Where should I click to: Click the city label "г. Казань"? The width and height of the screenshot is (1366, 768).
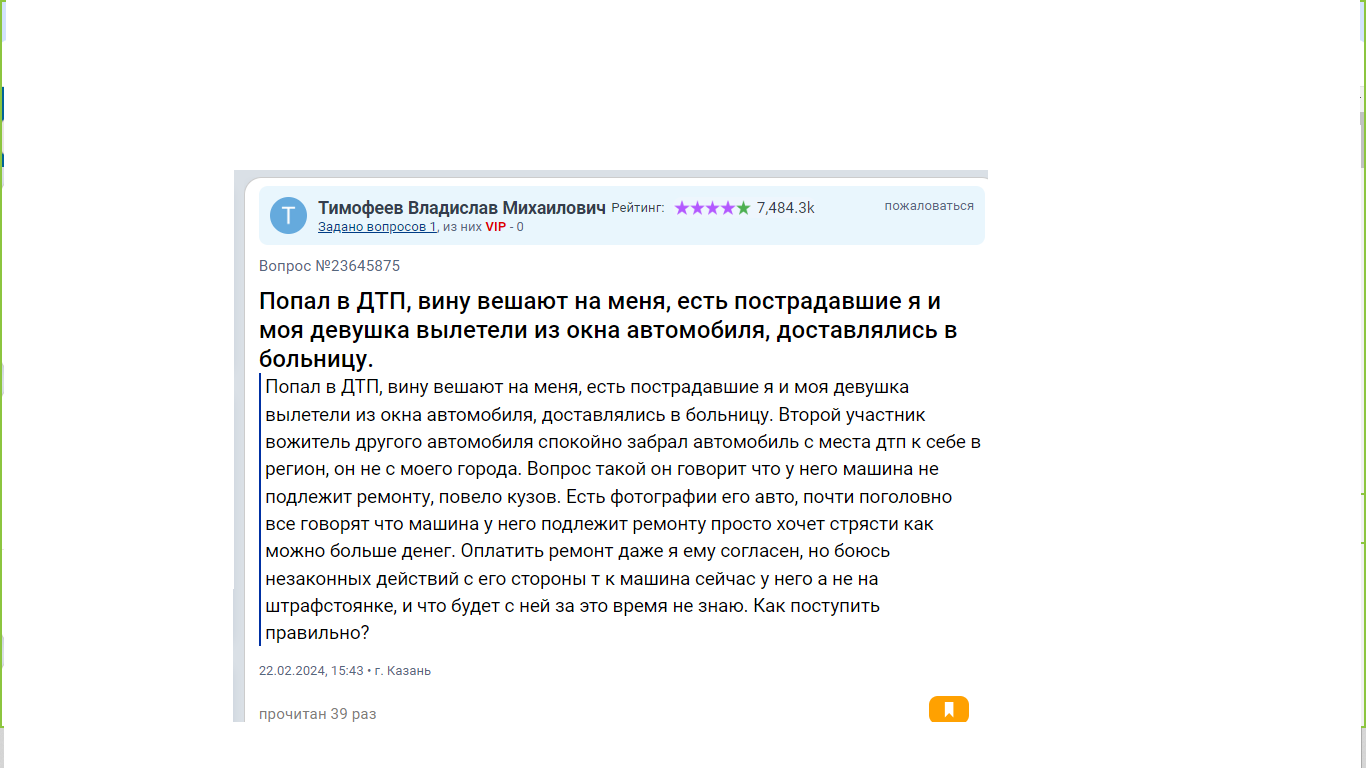pyautogui.click(x=402, y=671)
